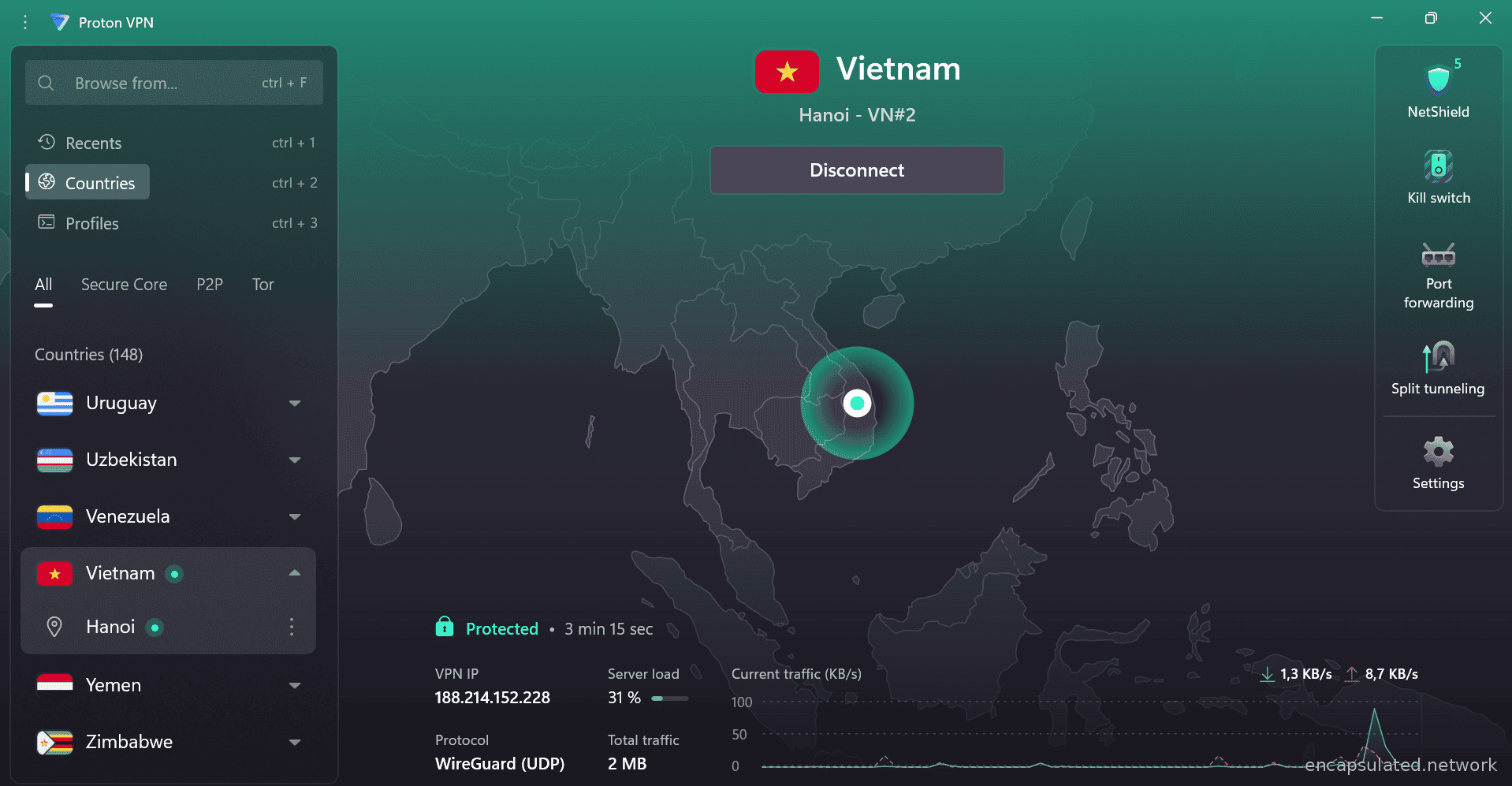This screenshot has width=1512, height=786.
Task: Expand the Uzbekistan server list
Action: [295, 460]
